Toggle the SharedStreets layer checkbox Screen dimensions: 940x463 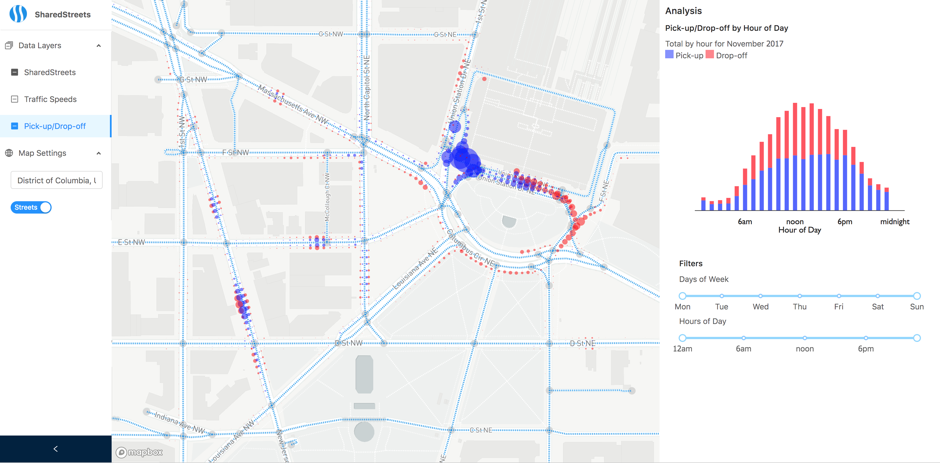(x=15, y=72)
